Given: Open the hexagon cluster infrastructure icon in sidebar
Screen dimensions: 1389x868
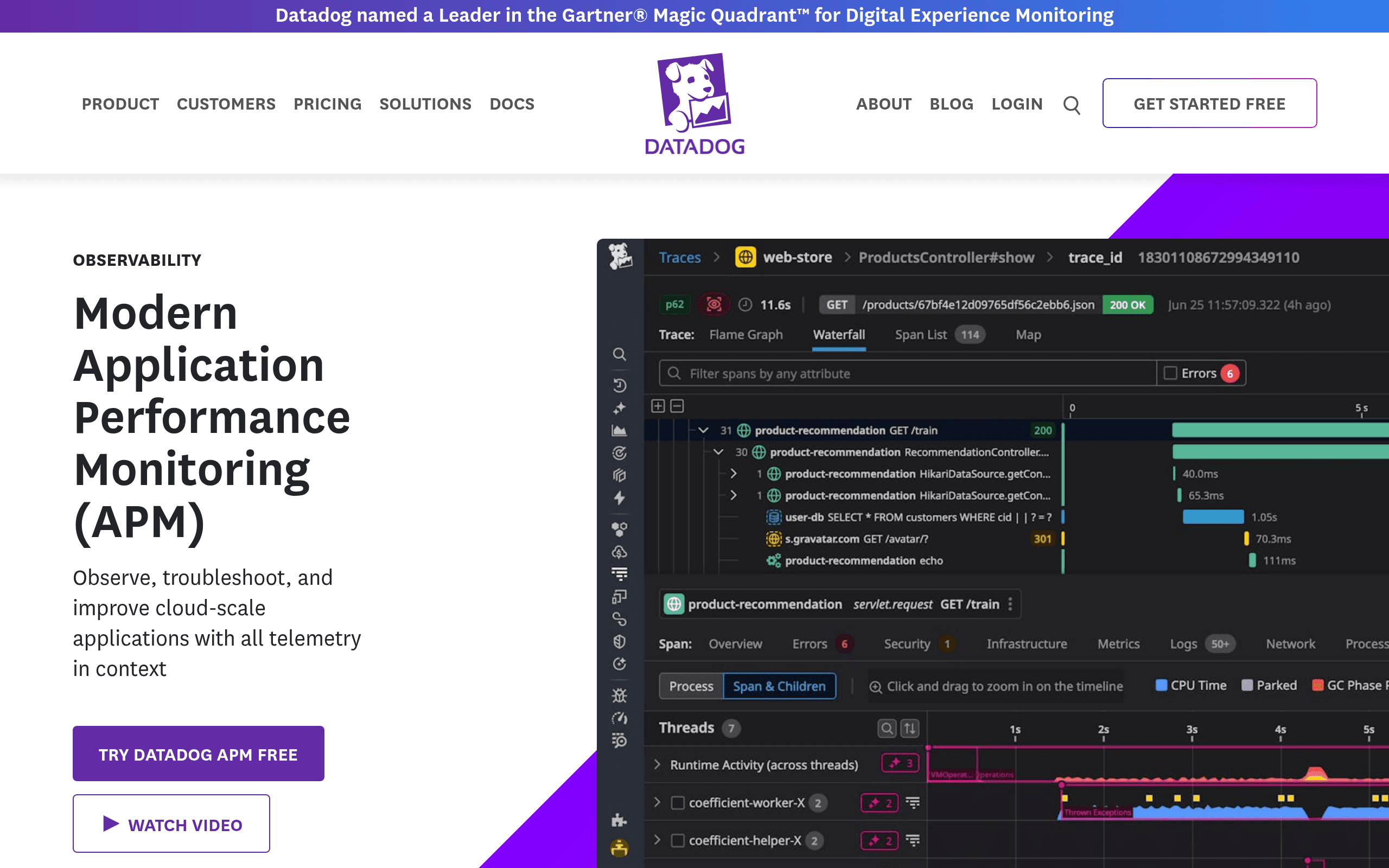Looking at the screenshot, I should coord(619,529).
